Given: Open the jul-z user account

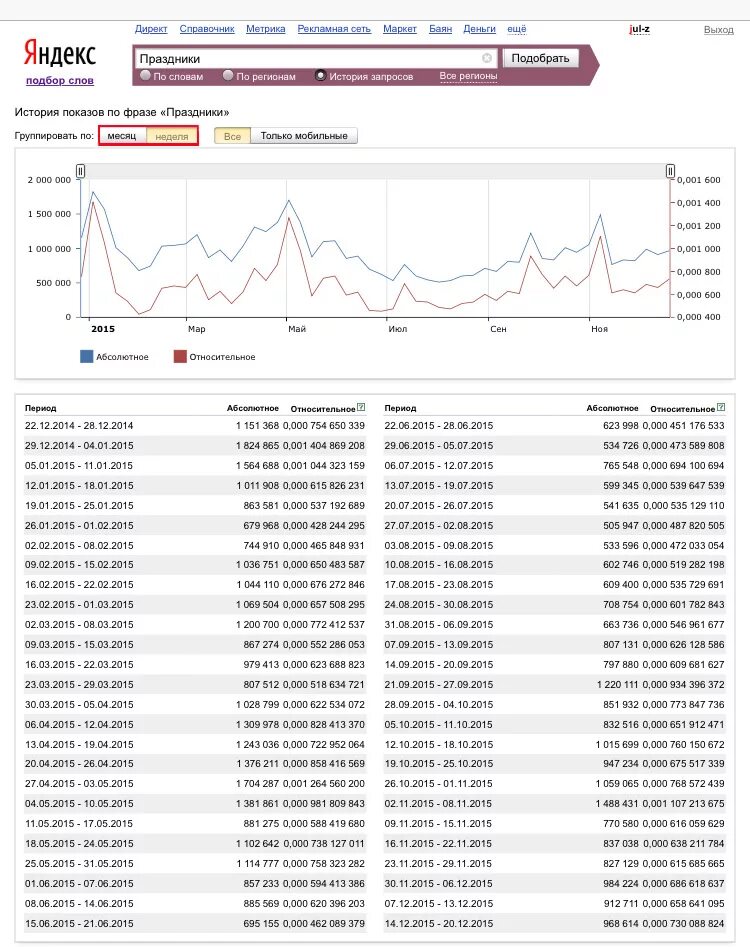Looking at the screenshot, I should point(639,29).
